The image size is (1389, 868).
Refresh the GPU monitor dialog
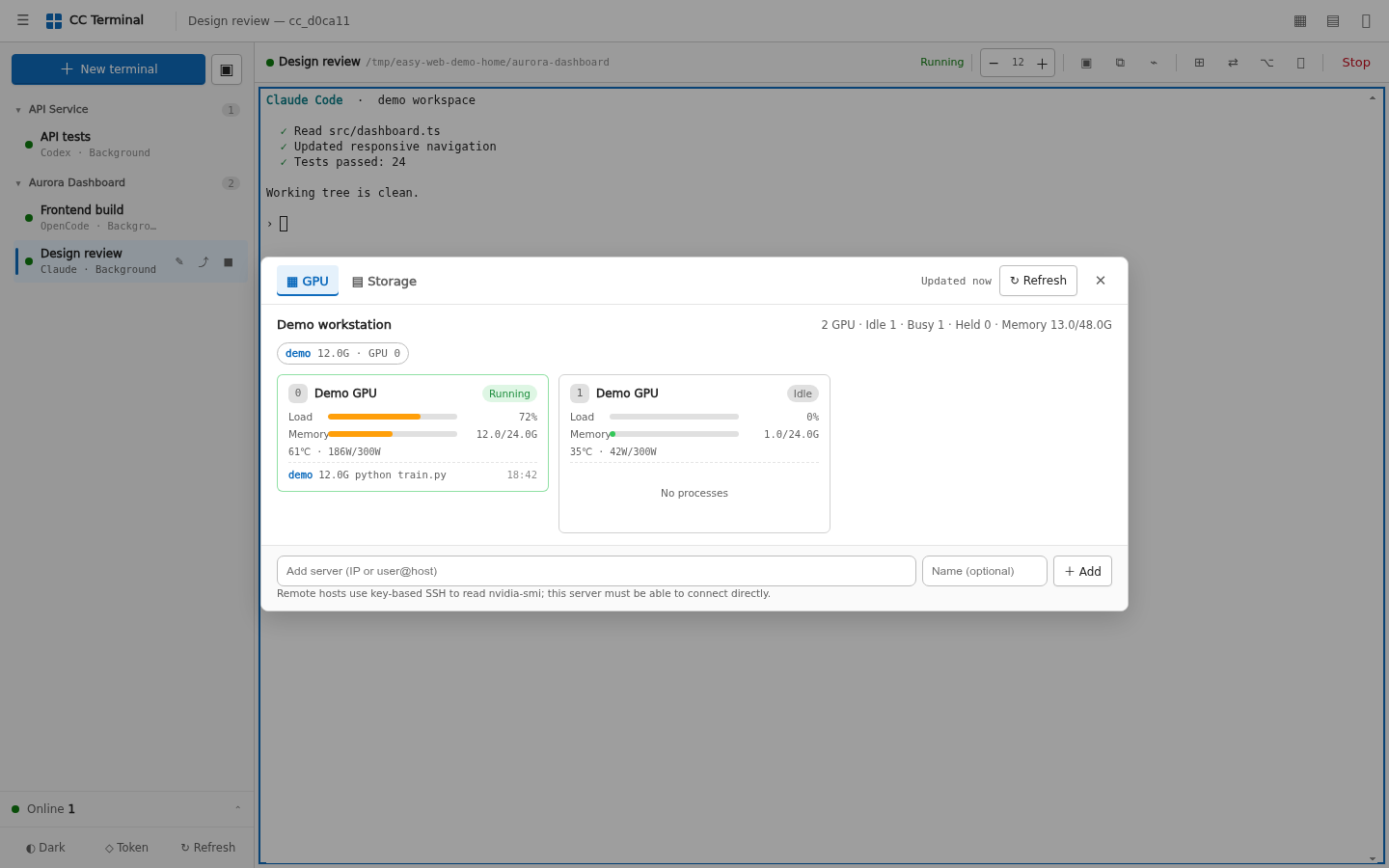[1038, 281]
